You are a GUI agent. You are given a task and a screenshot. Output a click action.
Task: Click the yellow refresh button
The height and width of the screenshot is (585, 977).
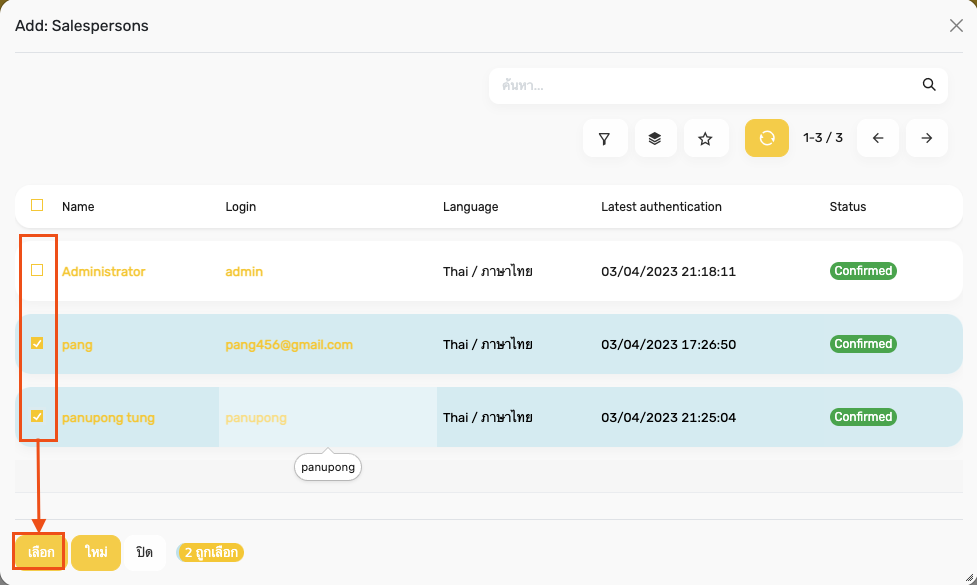tap(766, 138)
